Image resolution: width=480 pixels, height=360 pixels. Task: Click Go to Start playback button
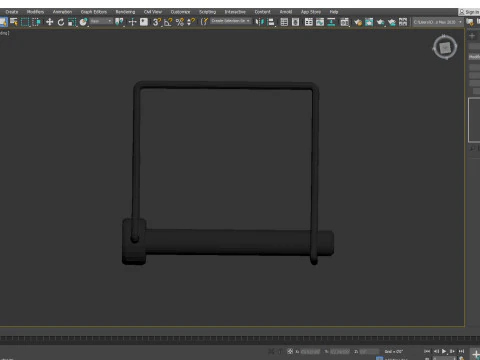click(x=427, y=351)
